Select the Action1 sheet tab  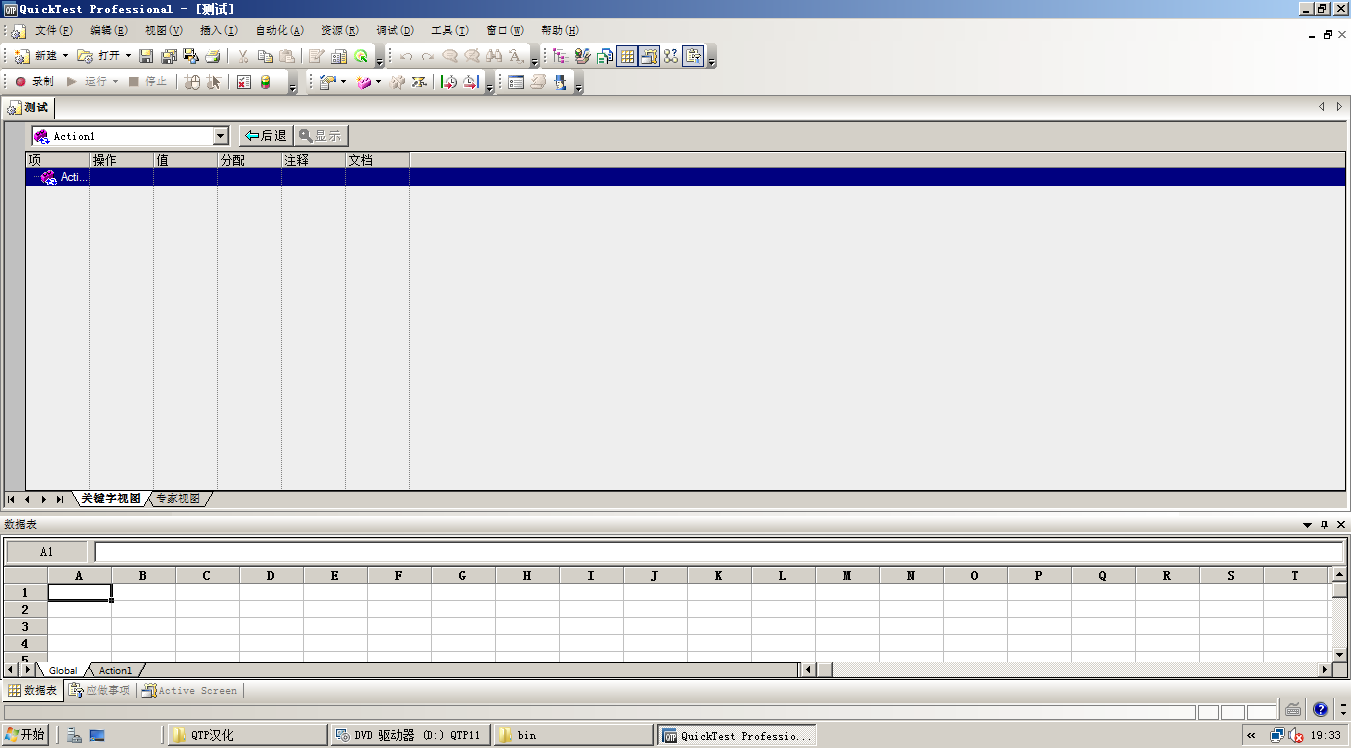[115, 670]
